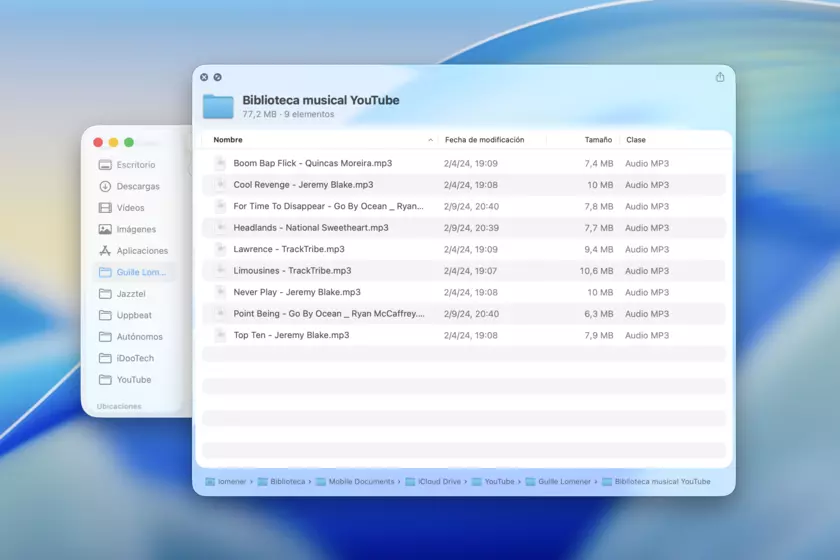The width and height of the screenshot is (840, 560).
Task: Sort by Fecha de modificación column
Action: pos(484,140)
